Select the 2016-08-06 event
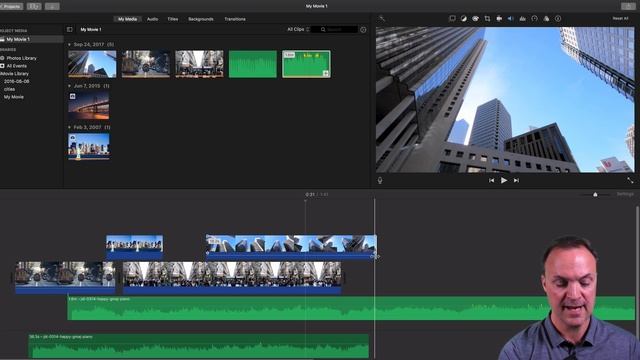Screen dimensions: 640x360 coord(16,81)
